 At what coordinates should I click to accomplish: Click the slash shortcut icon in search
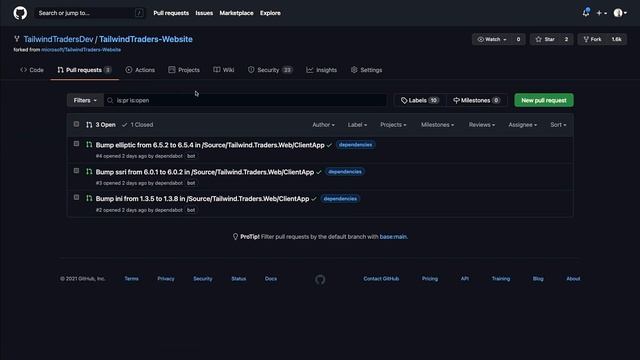139,13
